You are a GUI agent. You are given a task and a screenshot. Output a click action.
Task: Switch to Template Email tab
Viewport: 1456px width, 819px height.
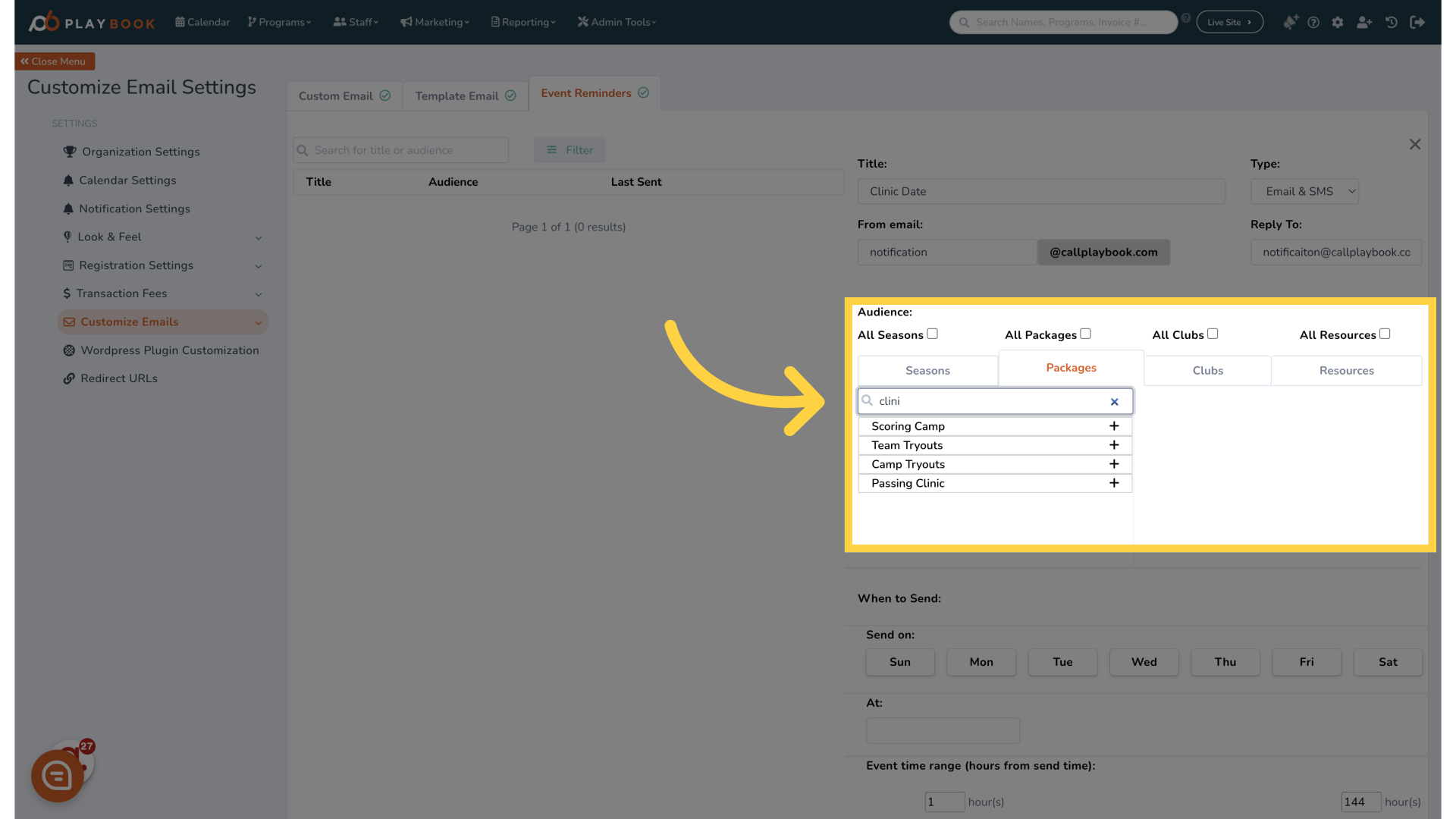coord(466,96)
